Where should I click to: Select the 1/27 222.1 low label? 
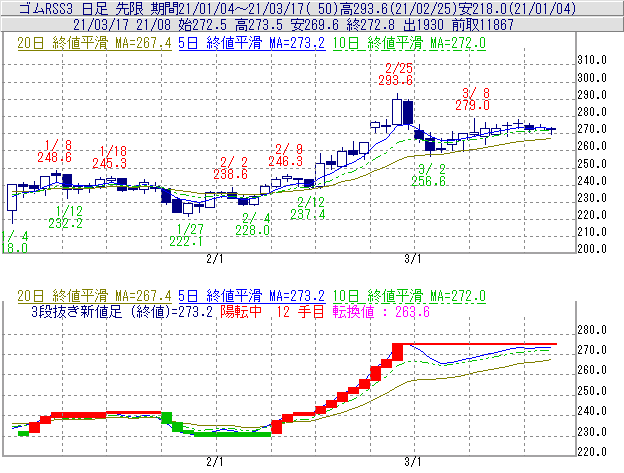click(186, 235)
